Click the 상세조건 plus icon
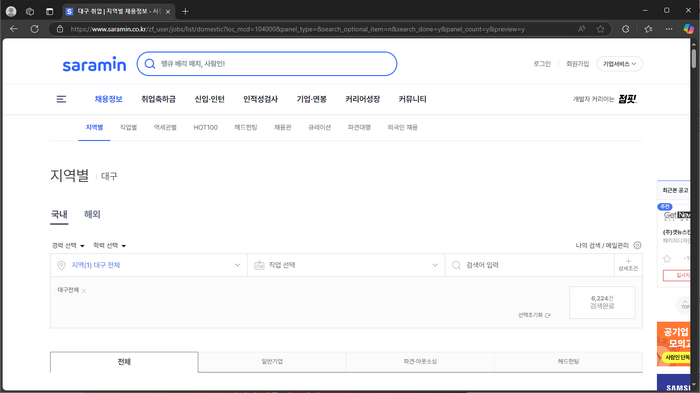 [629, 261]
